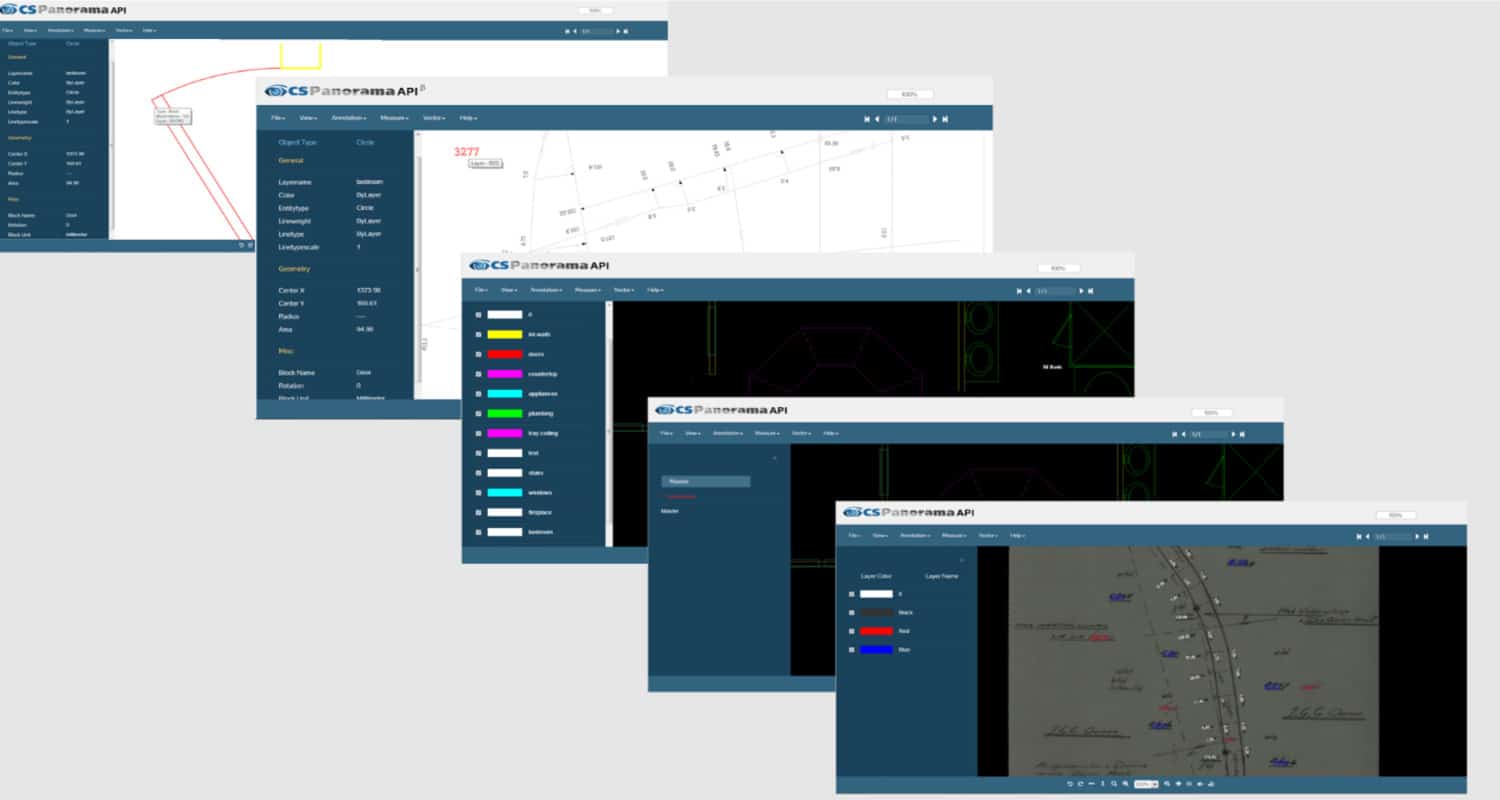1500x800 pixels.
Task: Go to last page in front window
Action: tap(1426, 536)
